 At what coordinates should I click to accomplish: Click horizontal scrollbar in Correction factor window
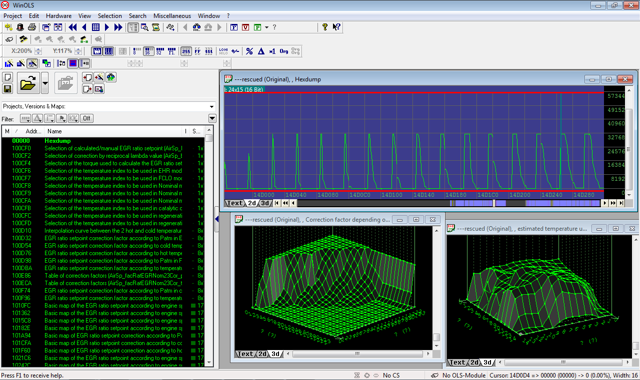point(357,354)
